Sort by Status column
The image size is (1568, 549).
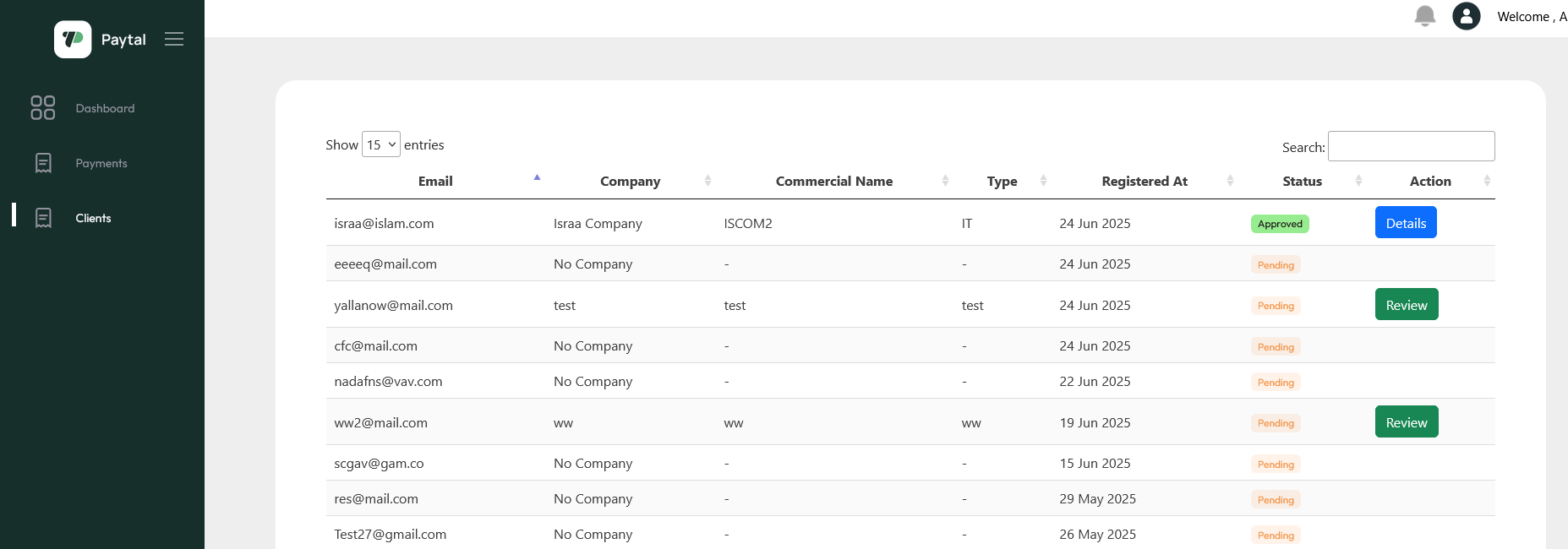(1302, 182)
